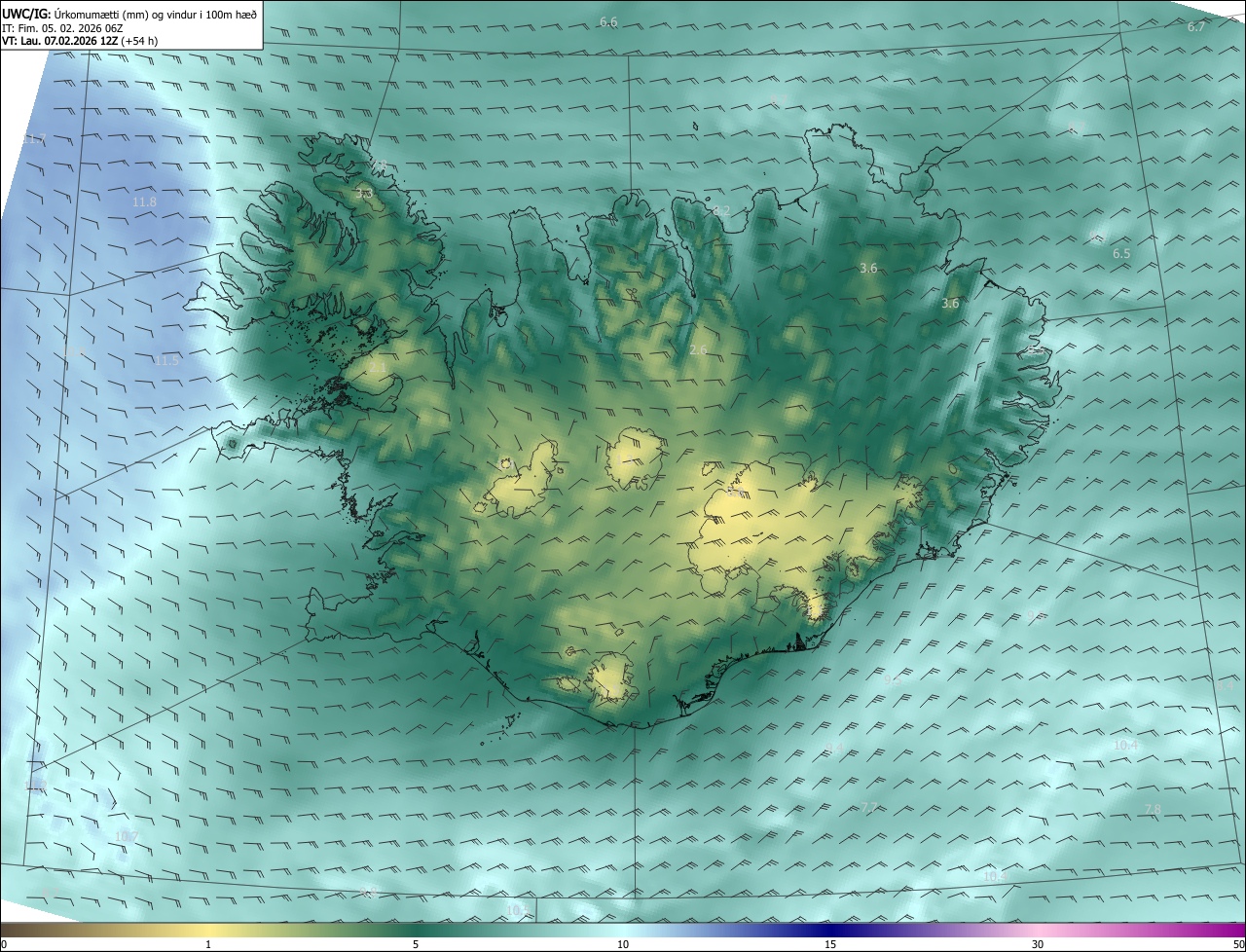Click the tick label 30 on the color scale

pyautogui.click(x=1038, y=944)
